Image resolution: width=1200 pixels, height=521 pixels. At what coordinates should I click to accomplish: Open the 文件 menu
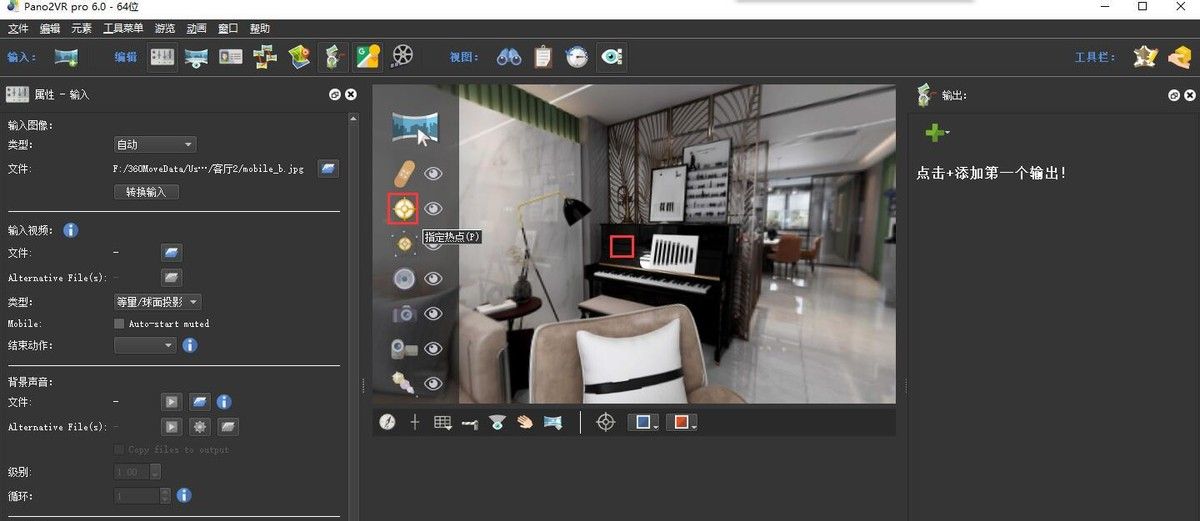coord(18,28)
